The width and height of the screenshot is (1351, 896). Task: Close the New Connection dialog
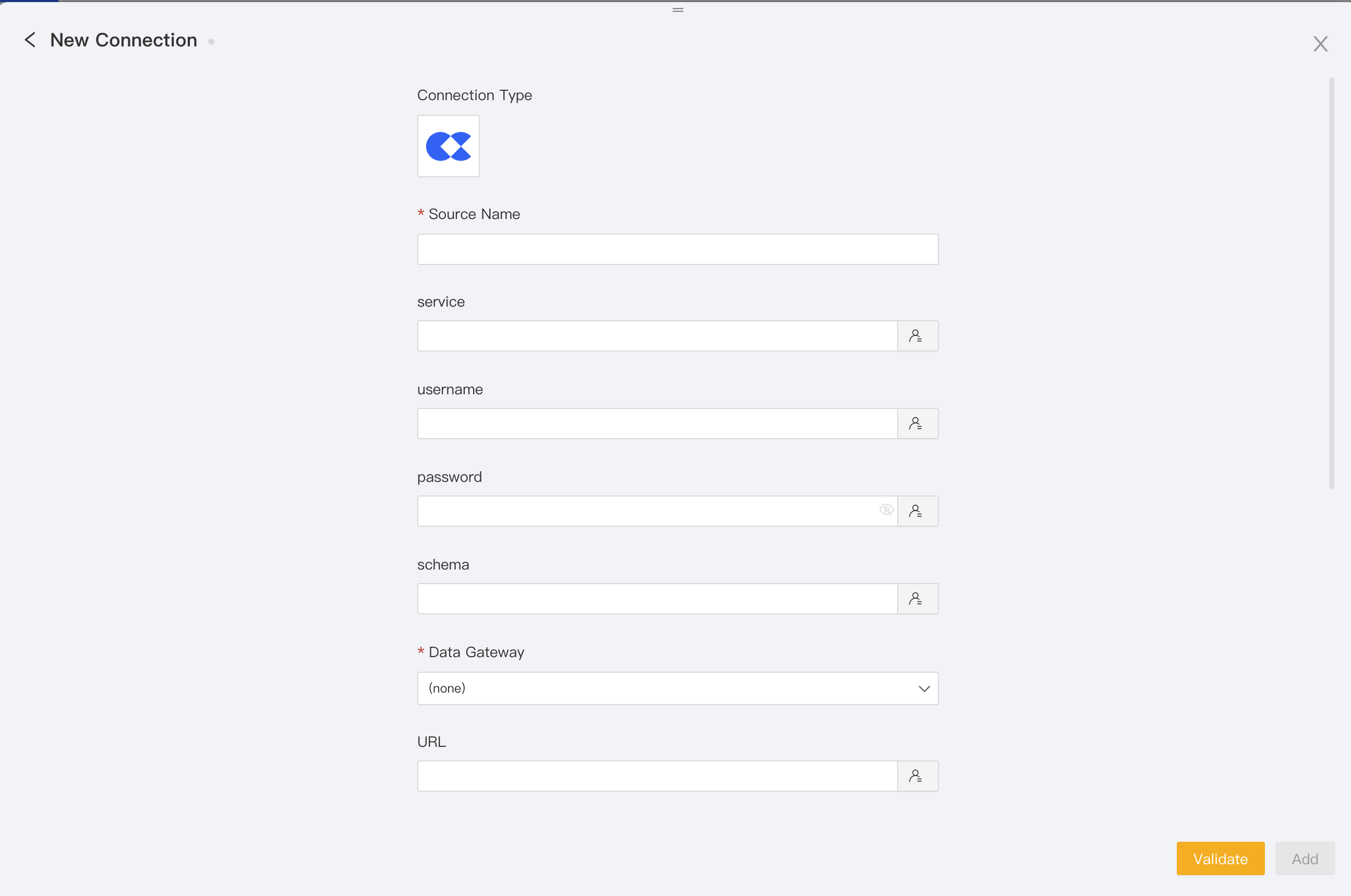(x=1320, y=44)
